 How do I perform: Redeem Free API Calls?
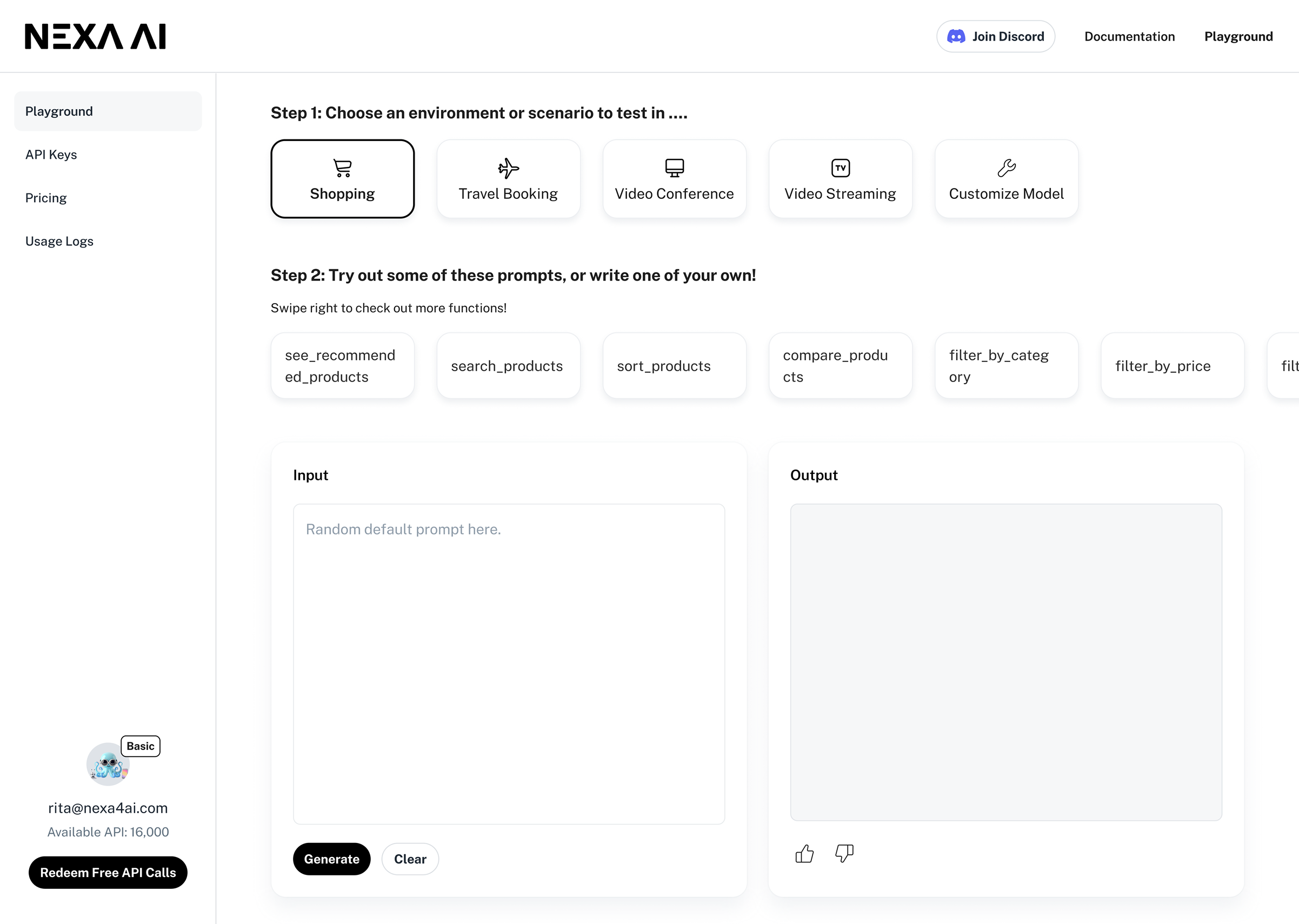[x=108, y=872]
